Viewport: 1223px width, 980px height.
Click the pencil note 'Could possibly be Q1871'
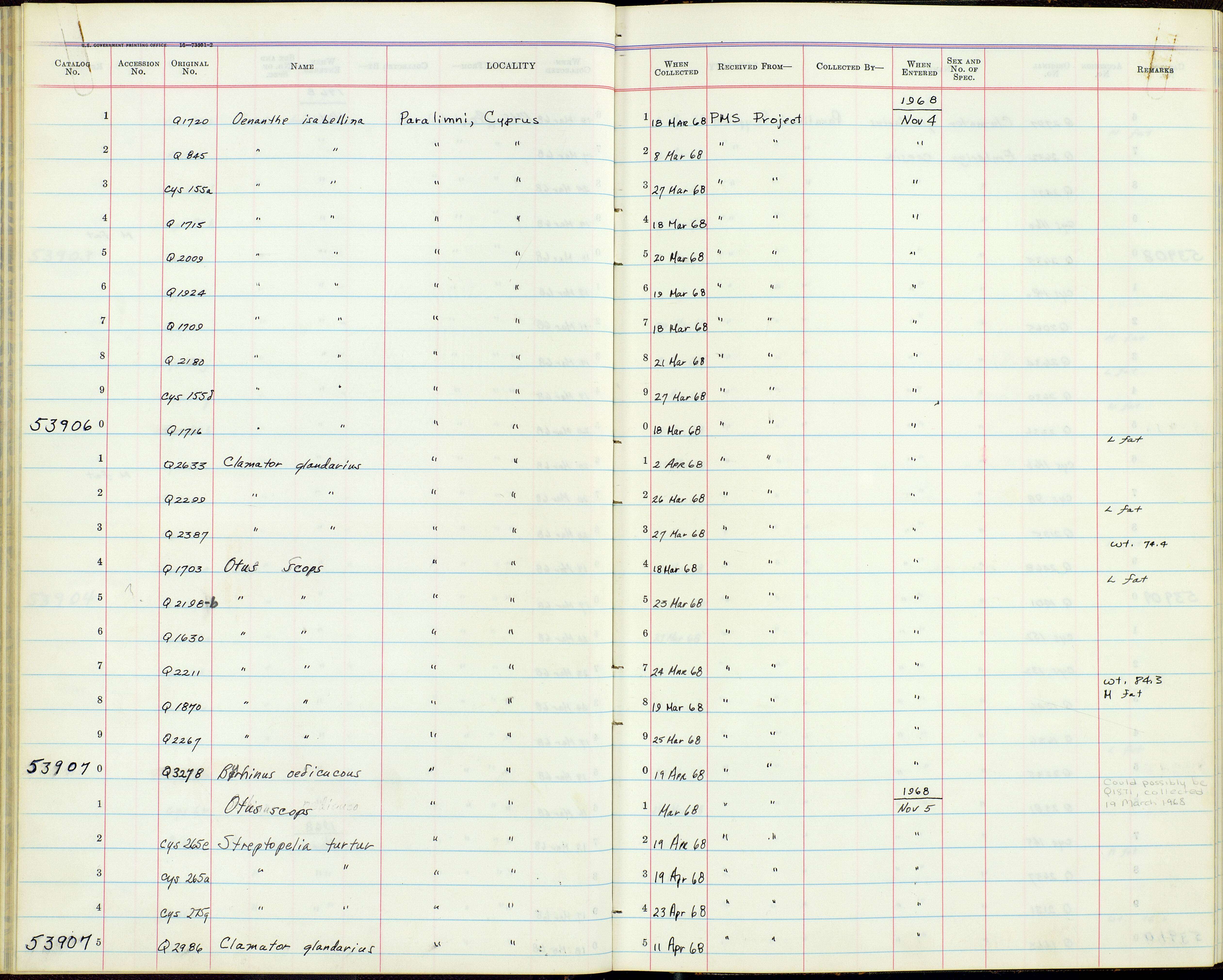click(x=1155, y=793)
